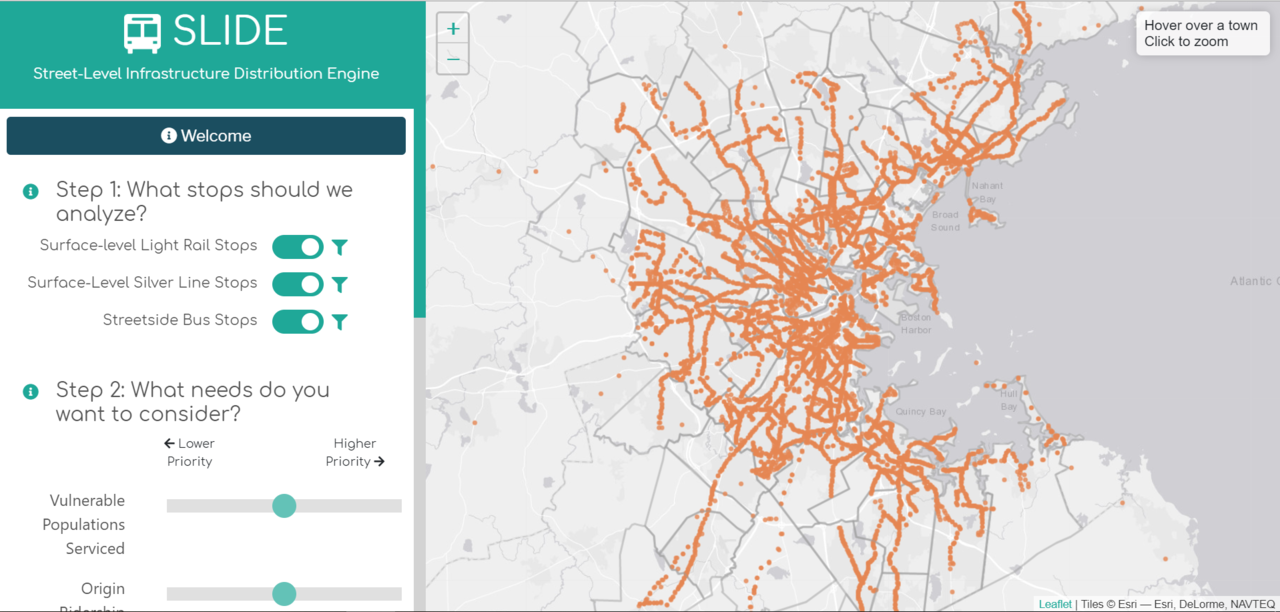The width and height of the screenshot is (1280, 612).
Task: Click the info icon beside Step 1
Action: tap(31, 191)
